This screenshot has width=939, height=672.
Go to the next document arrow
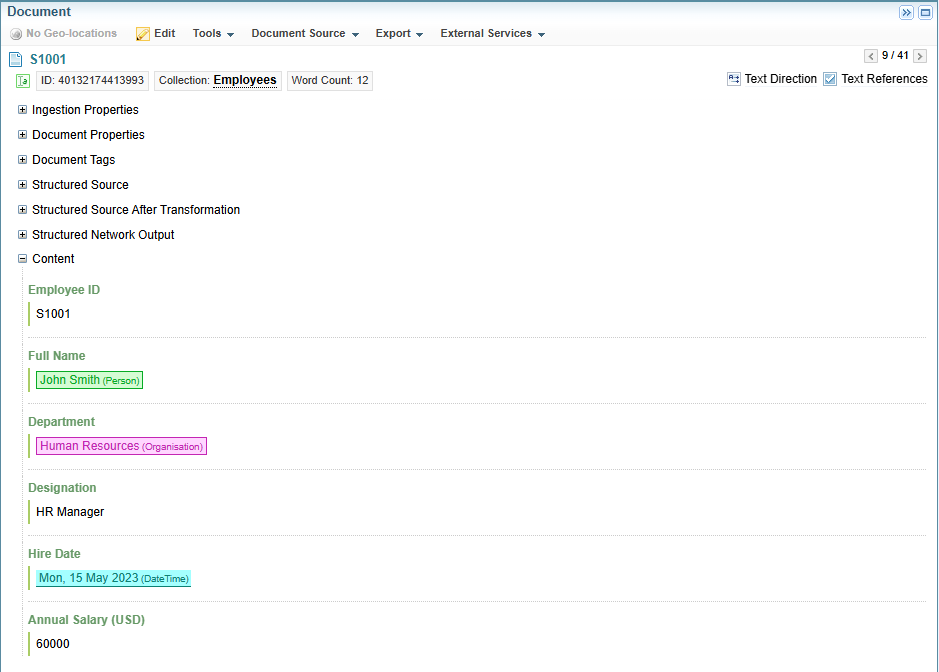coord(920,56)
